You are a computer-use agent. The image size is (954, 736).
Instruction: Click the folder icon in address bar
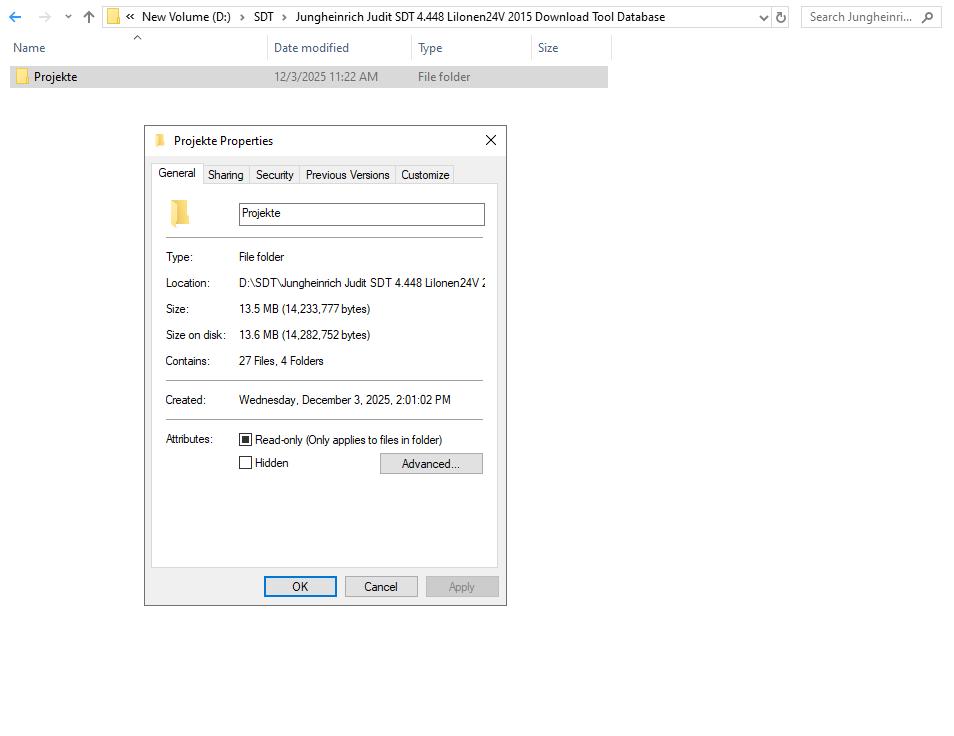pos(113,17)
